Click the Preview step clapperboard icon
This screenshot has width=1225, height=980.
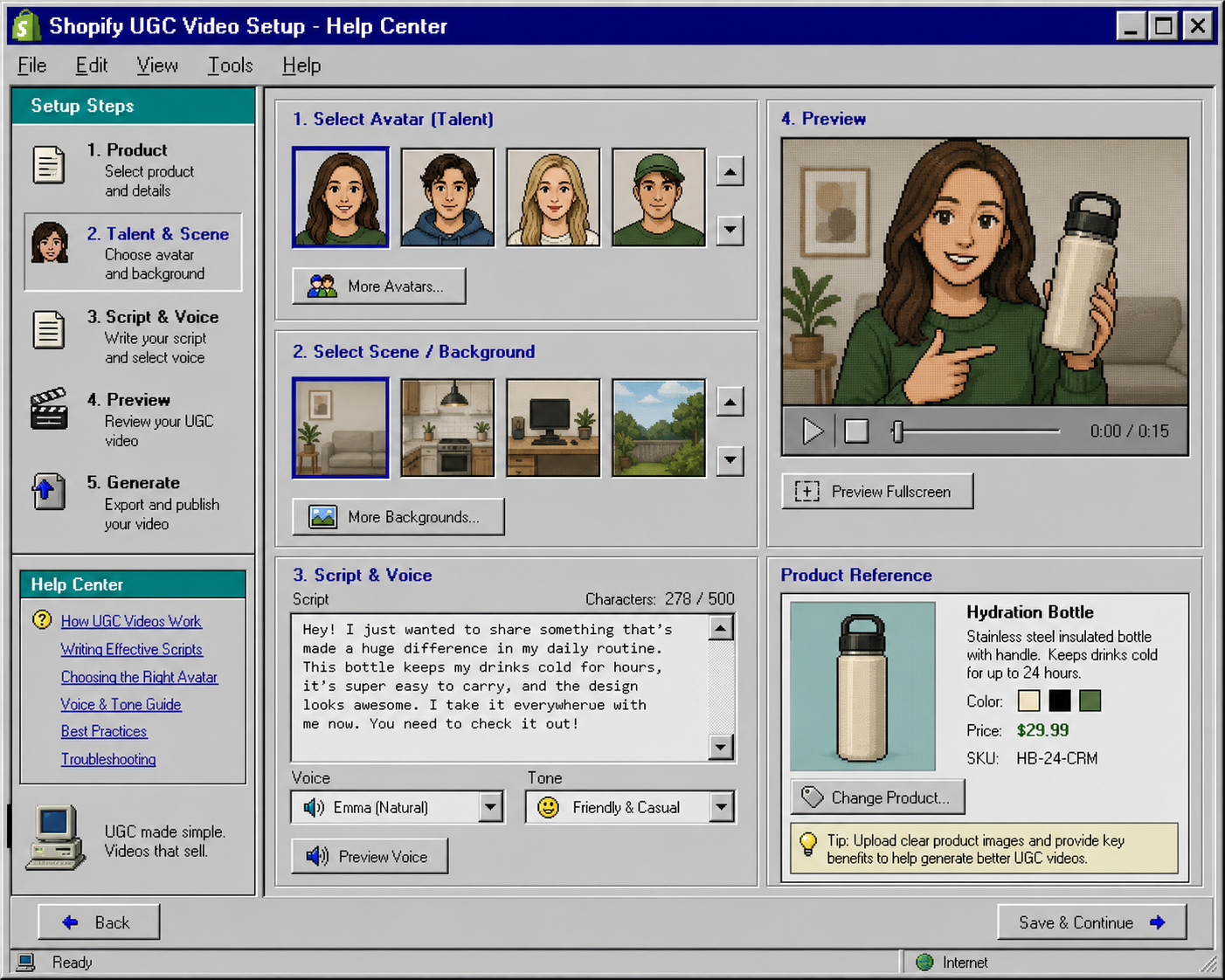click(x=49, y=409)
